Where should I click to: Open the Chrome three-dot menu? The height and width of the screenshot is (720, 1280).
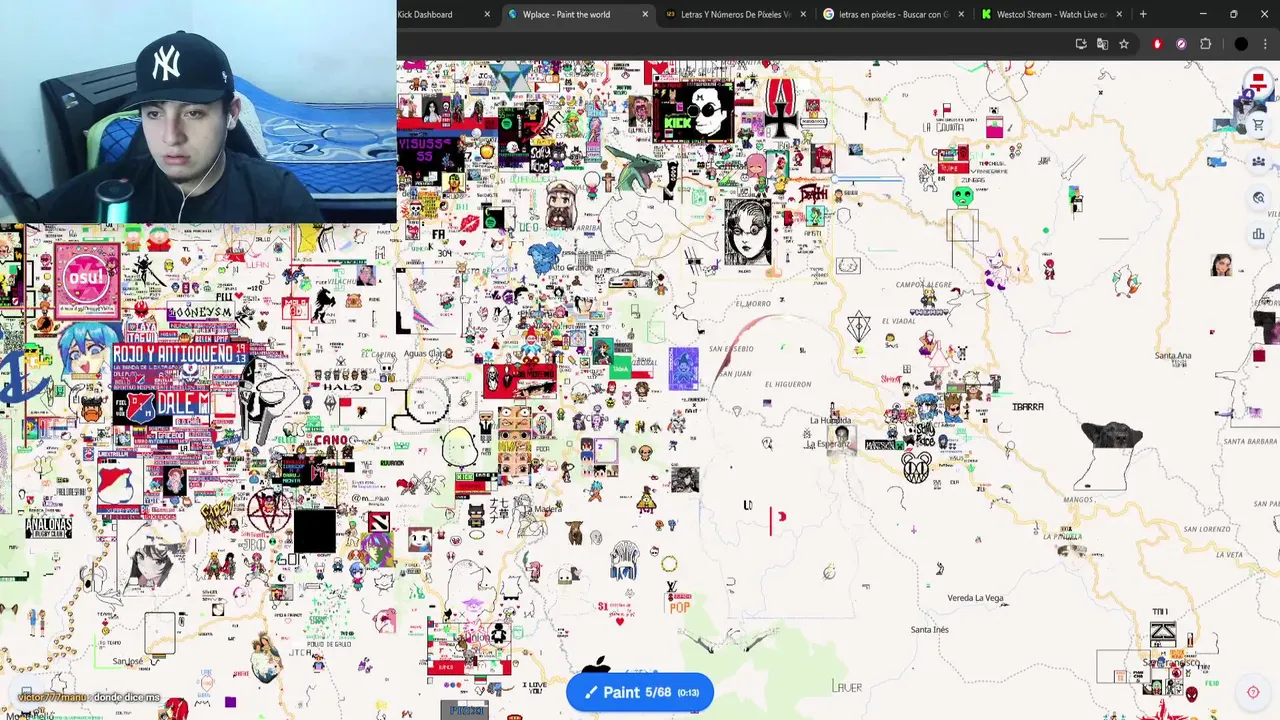click(1265, 44)
